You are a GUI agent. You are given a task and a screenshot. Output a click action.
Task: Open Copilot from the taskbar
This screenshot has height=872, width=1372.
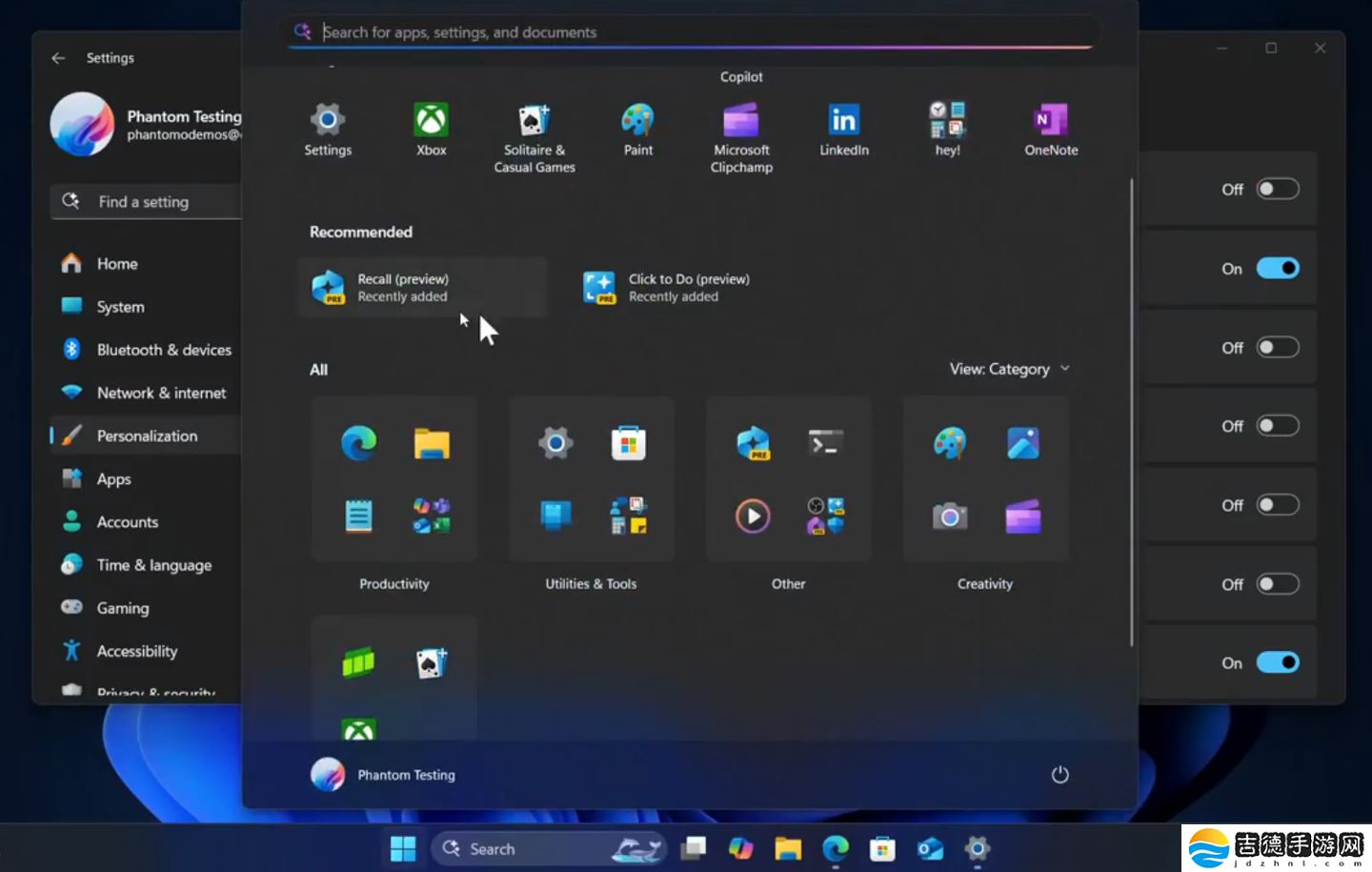pyautogui.click(x=740, y=847)
